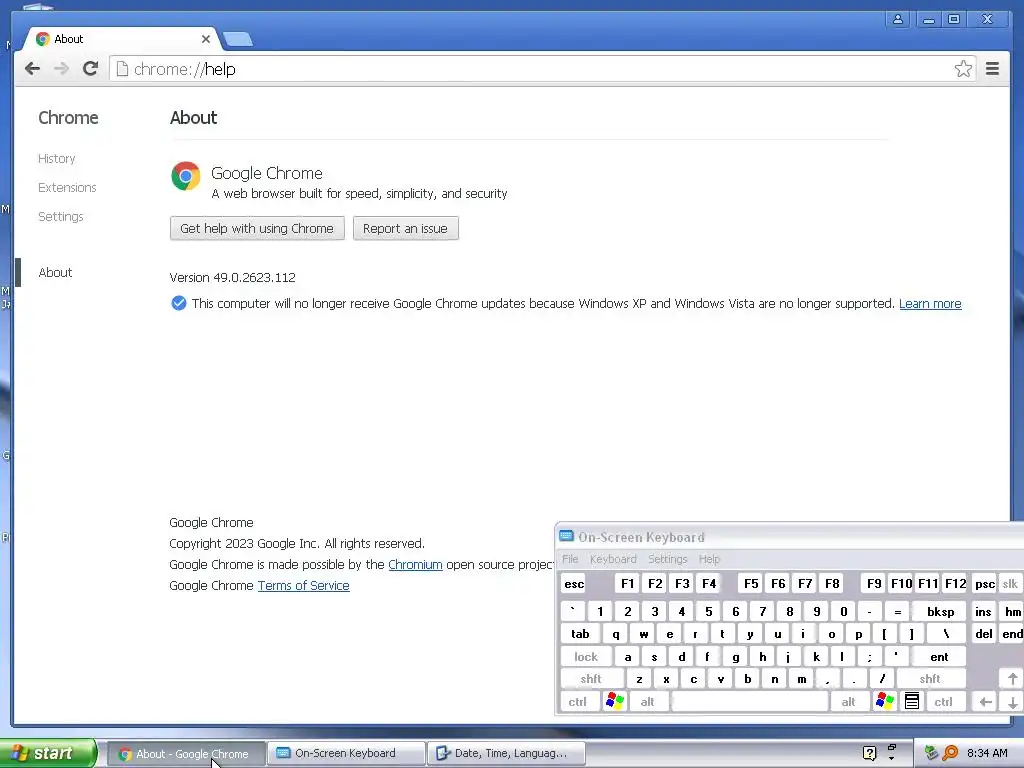Click the Chrome forward arrow button
Screen dimensions: 1024x768
pos(61,69)
